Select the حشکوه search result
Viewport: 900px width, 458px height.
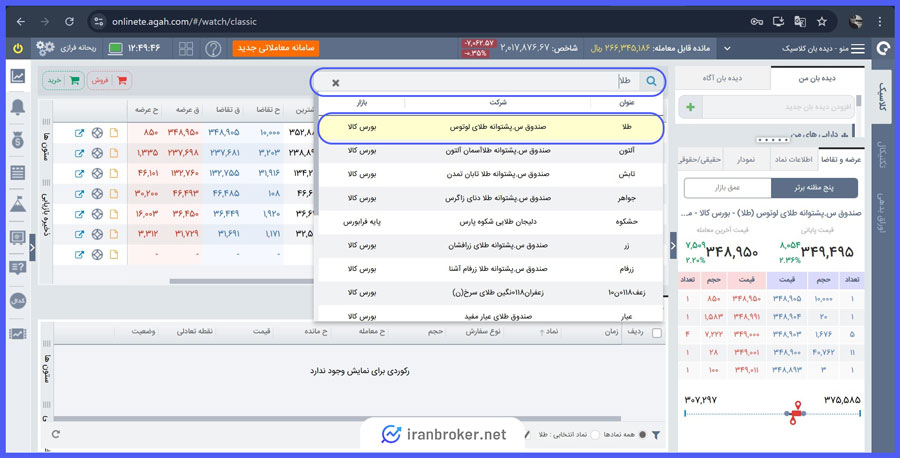pos(491,222)
